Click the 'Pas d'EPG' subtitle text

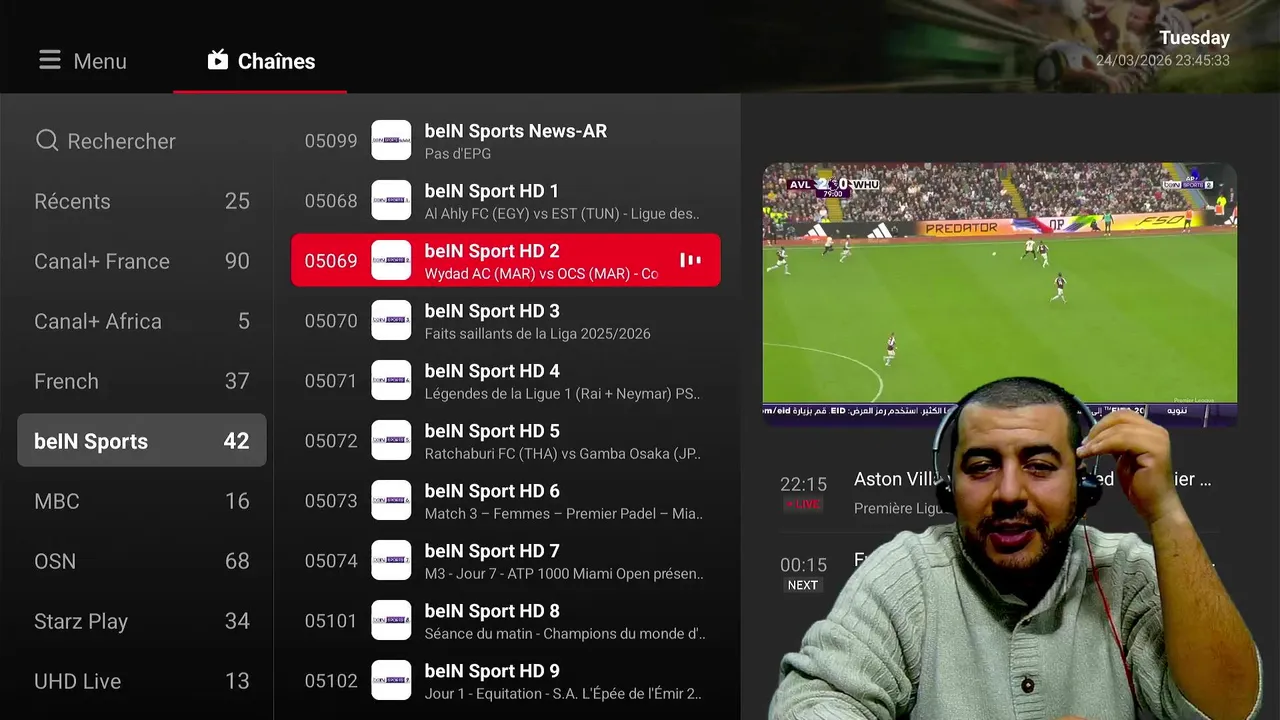click(x=457, y=154)
